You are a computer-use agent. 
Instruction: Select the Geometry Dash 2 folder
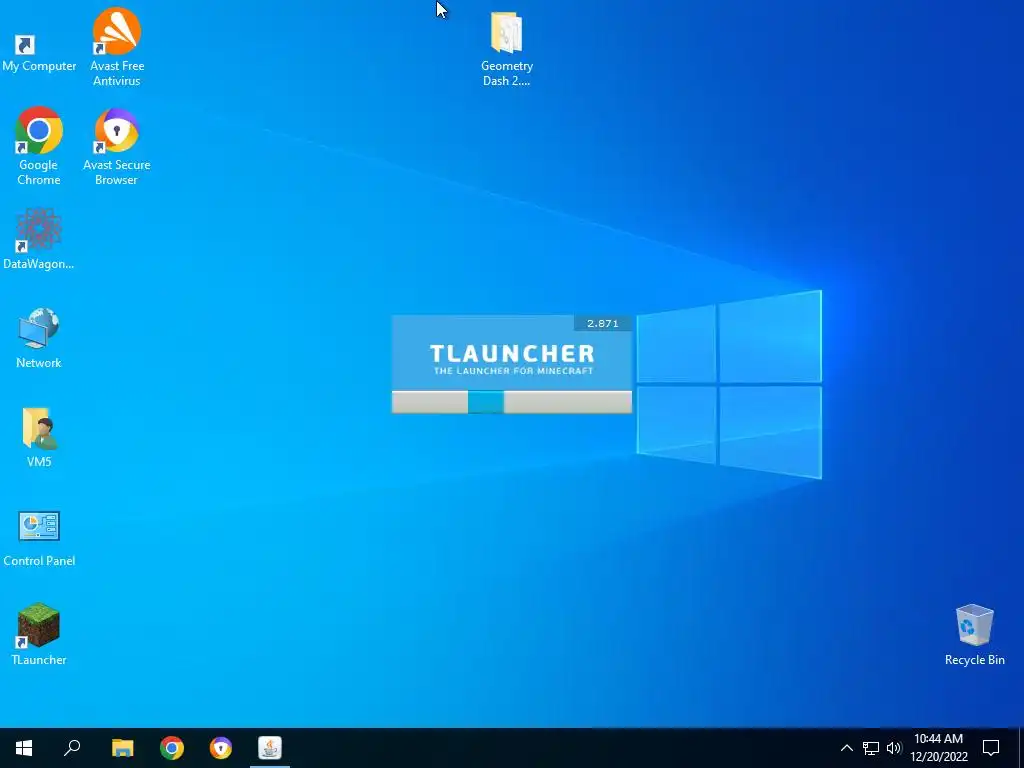point(507,50)
